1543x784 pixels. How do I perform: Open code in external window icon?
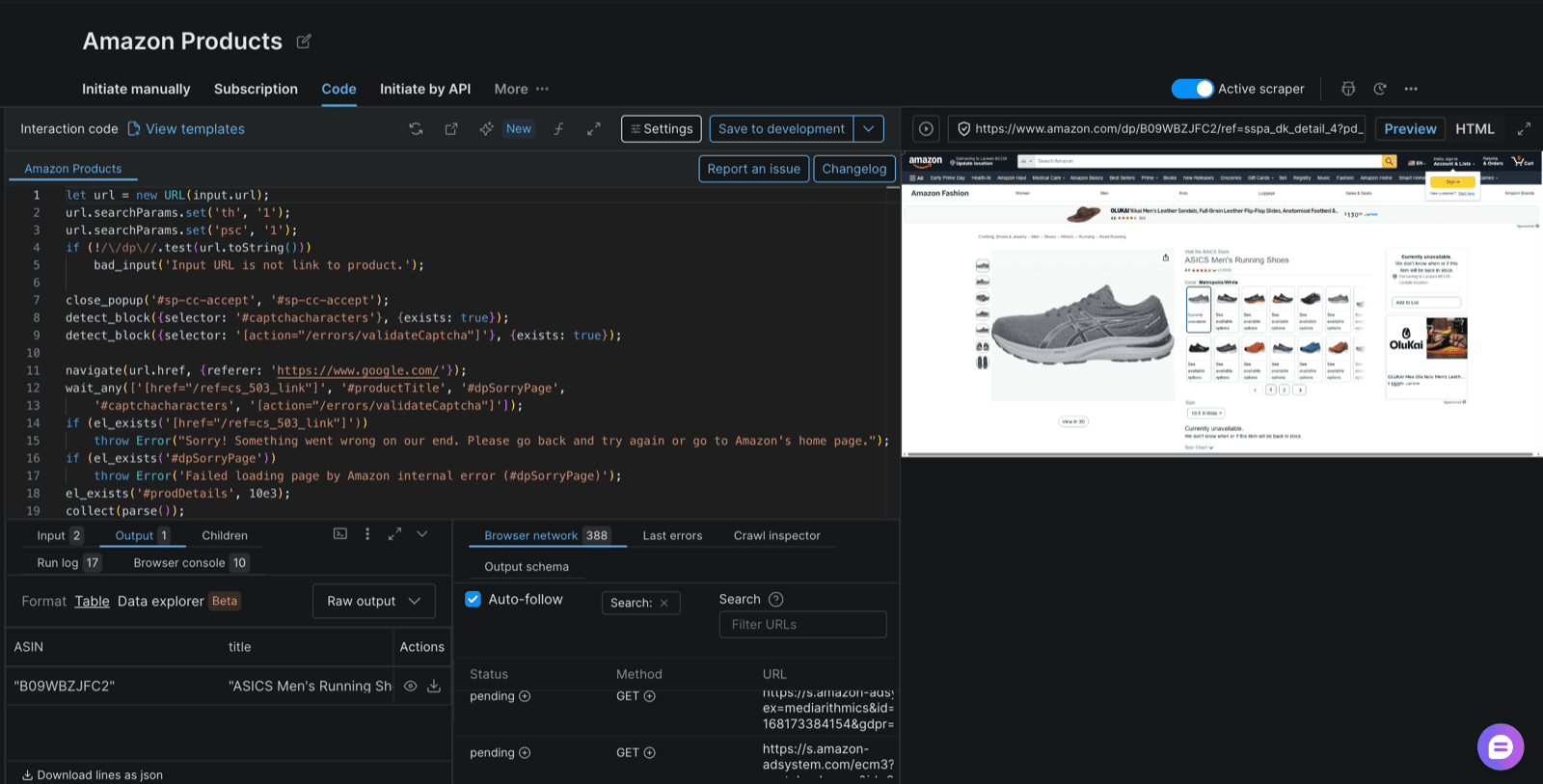coord(451,128)
